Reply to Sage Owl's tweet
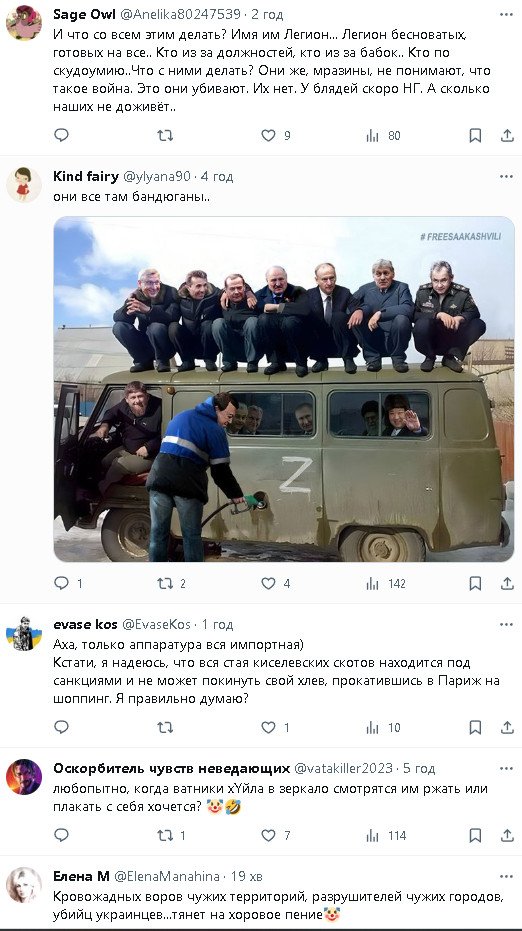Screen dimensions: 522x931 [62, 135]
